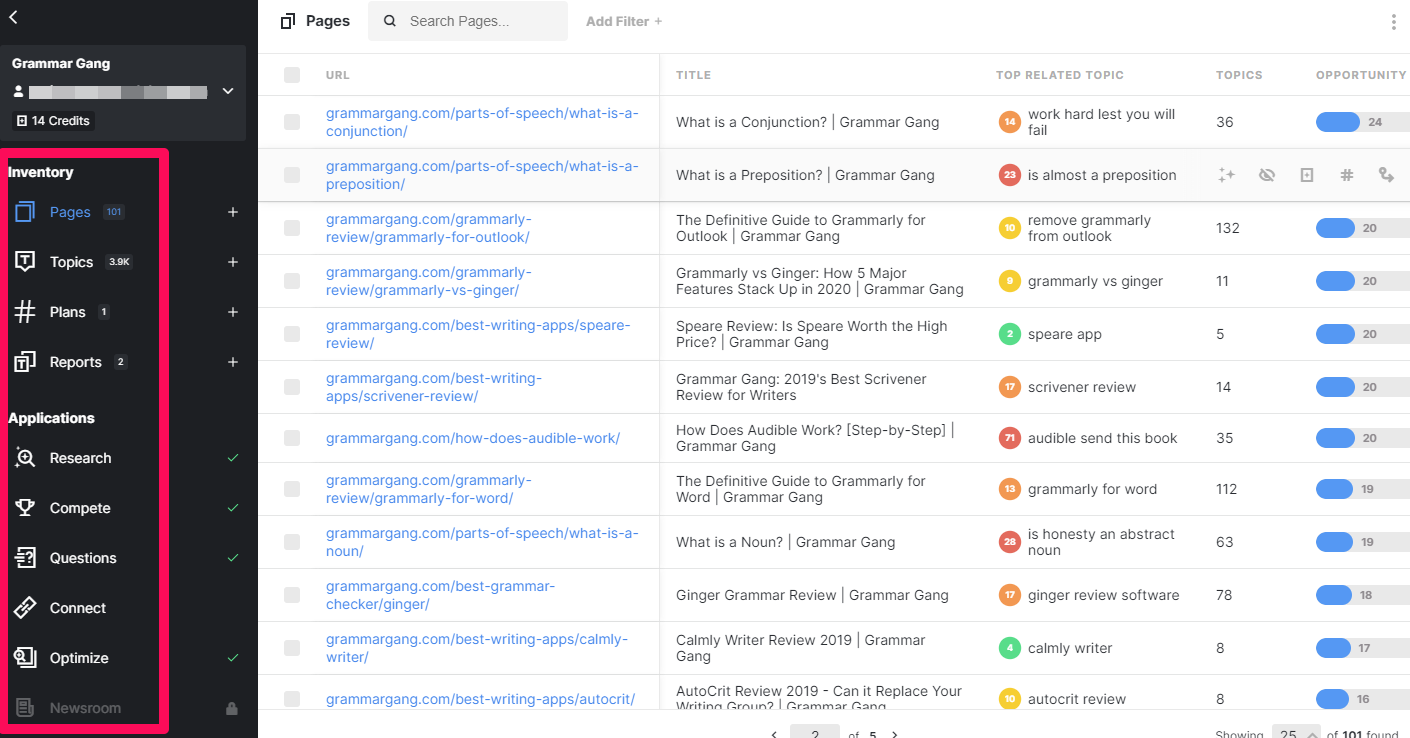Image resolution: width=1410 pixels, height=738 pixels.
Task: Check the what-is-a-preposition row checkbox
Action: (x=292, y=175)
